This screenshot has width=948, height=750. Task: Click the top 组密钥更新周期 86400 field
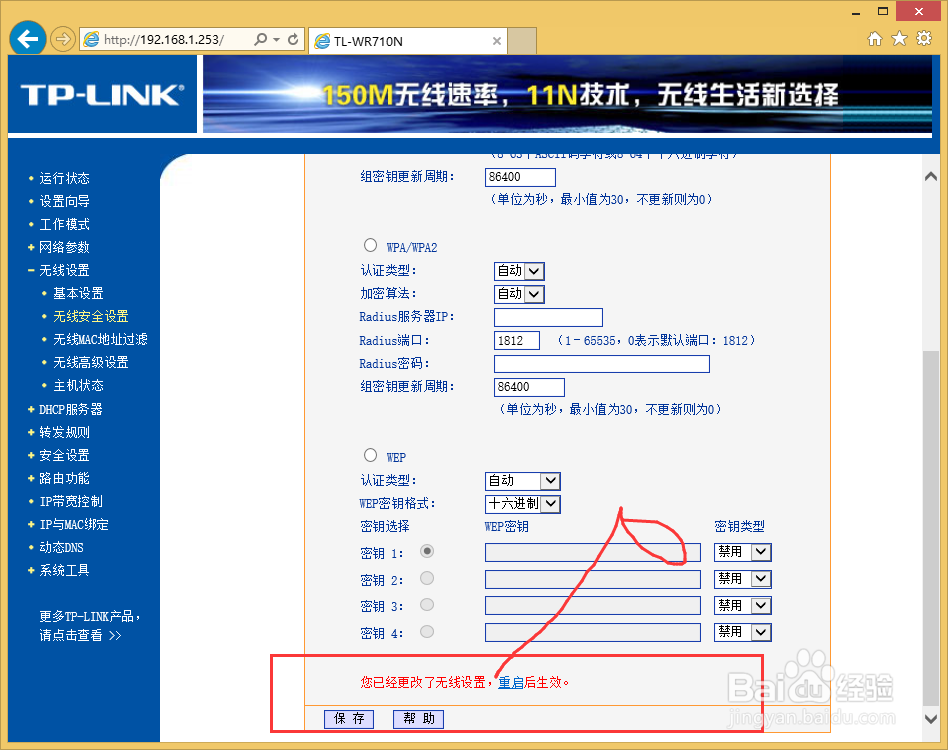[x=521, y=177]
